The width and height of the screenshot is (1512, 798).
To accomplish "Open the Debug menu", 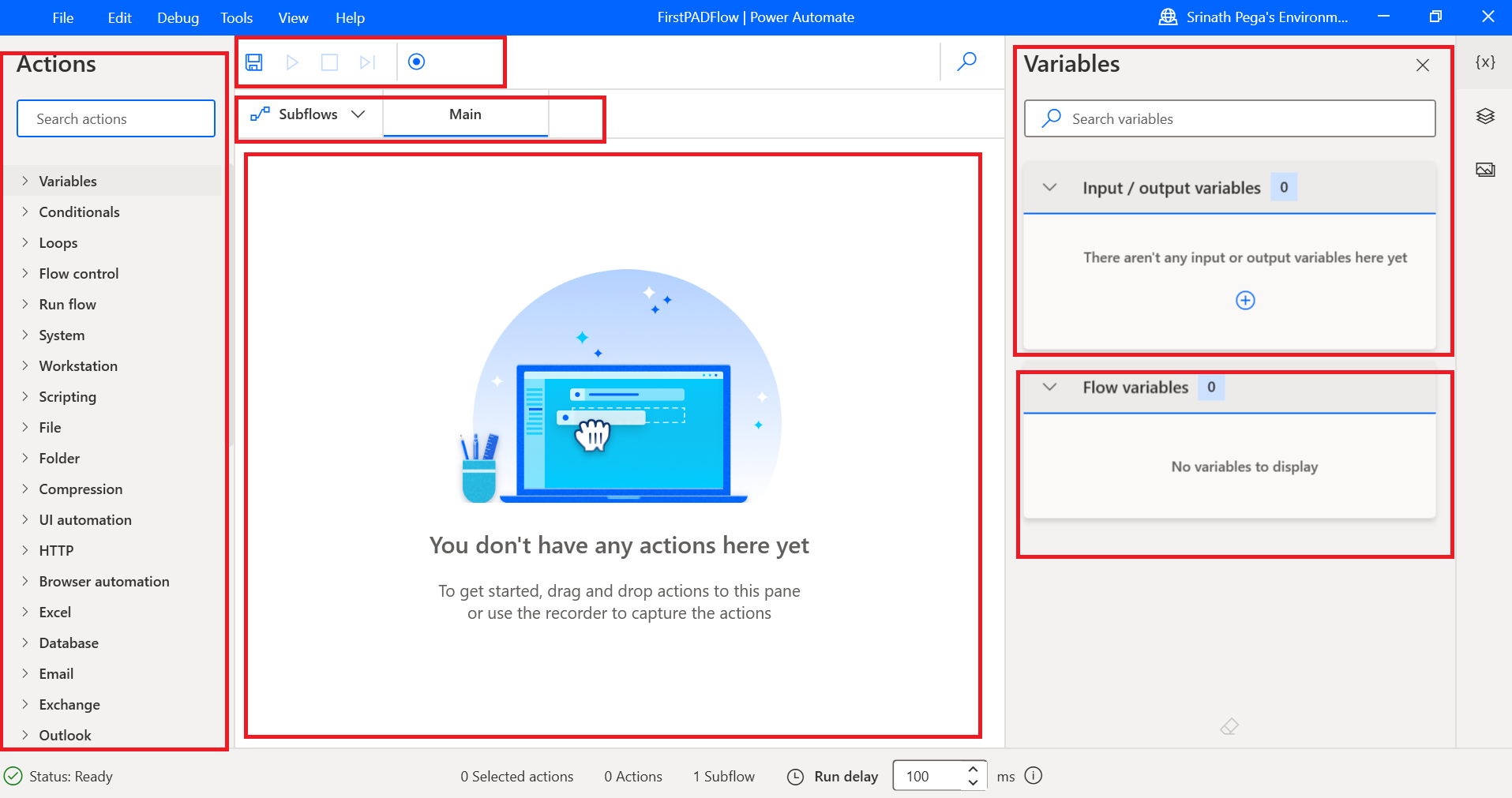I will coord(178,17).
